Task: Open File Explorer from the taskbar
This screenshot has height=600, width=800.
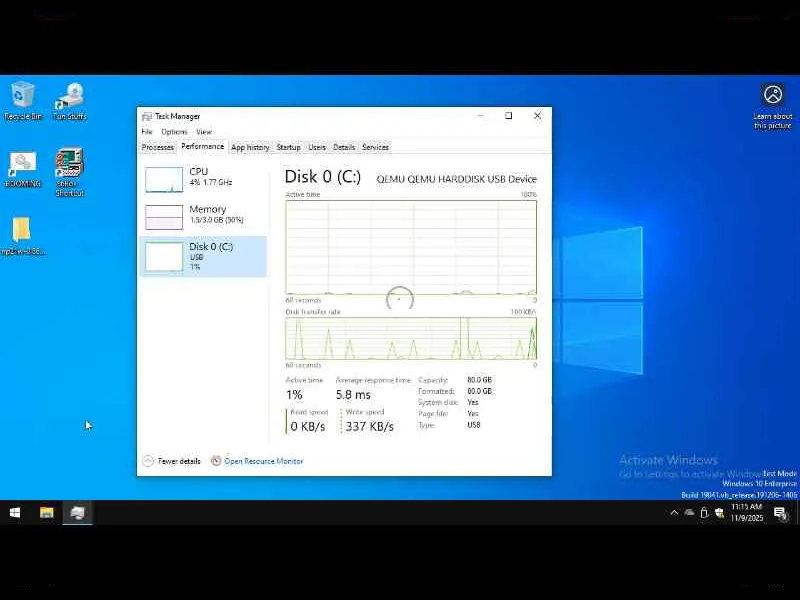Action: [46, 512]
